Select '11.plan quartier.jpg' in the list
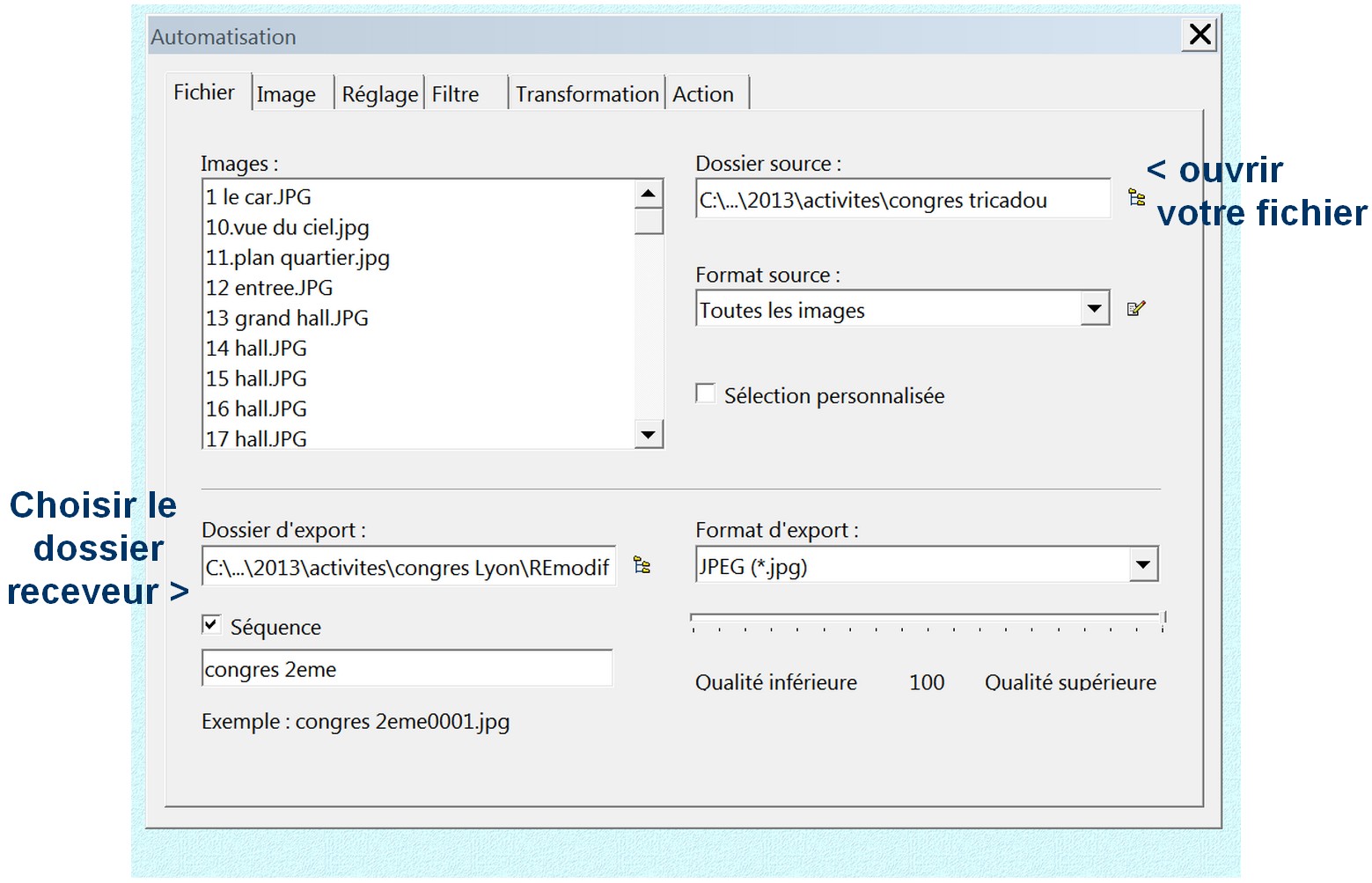This screenshot has width=1372, height=883. (297, 258)
